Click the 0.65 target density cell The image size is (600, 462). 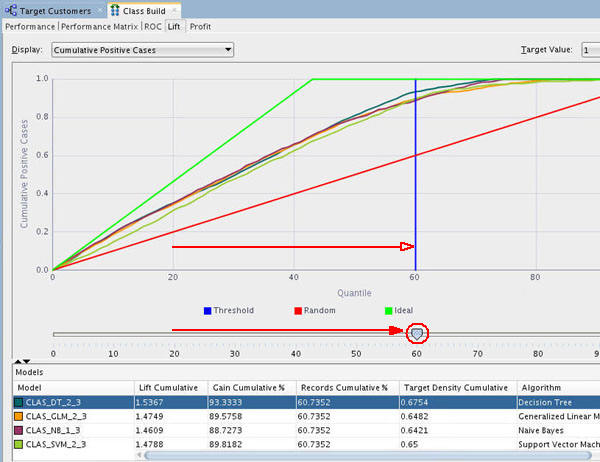[x=458, y=444]
